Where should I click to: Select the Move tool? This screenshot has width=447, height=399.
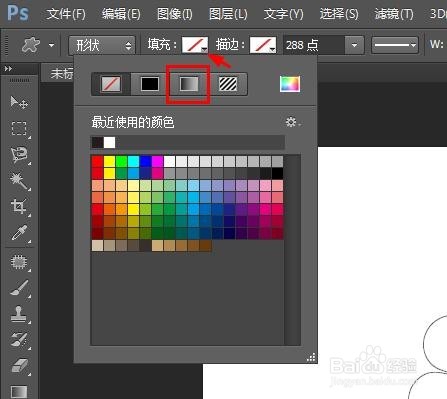(19, 102)
